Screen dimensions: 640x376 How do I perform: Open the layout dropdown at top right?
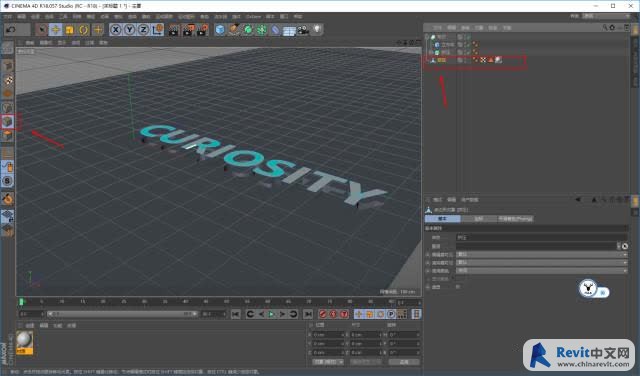click(x=606, y=16)
